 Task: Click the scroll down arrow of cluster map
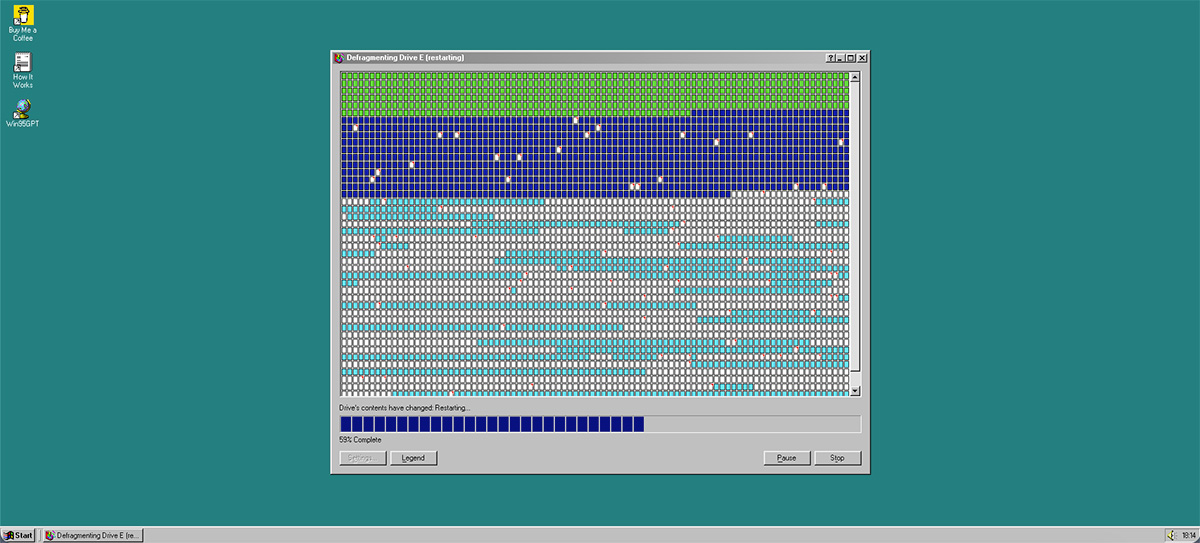pyautogui.click(x=855, y=391)
